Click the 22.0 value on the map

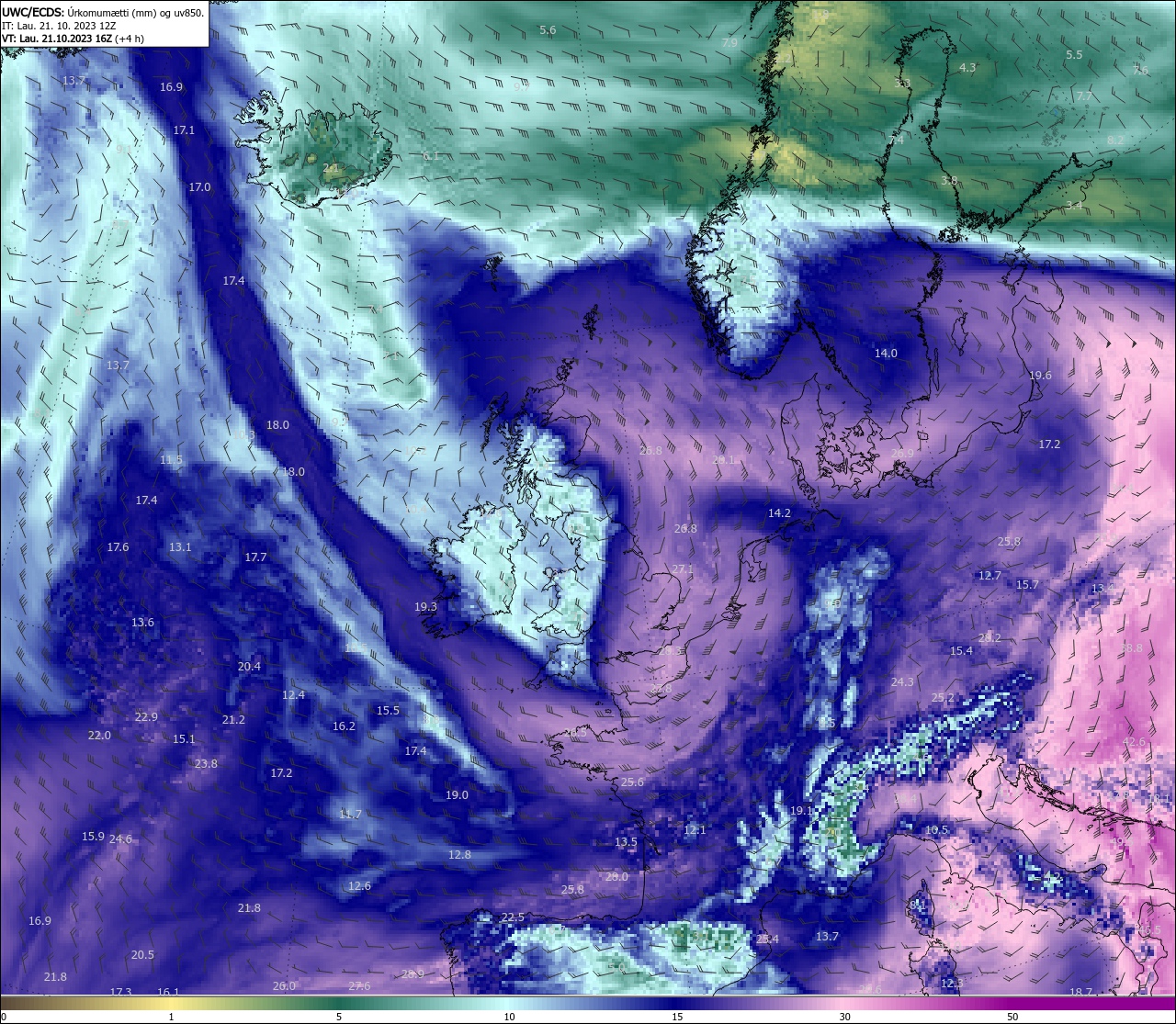point(99,735)
